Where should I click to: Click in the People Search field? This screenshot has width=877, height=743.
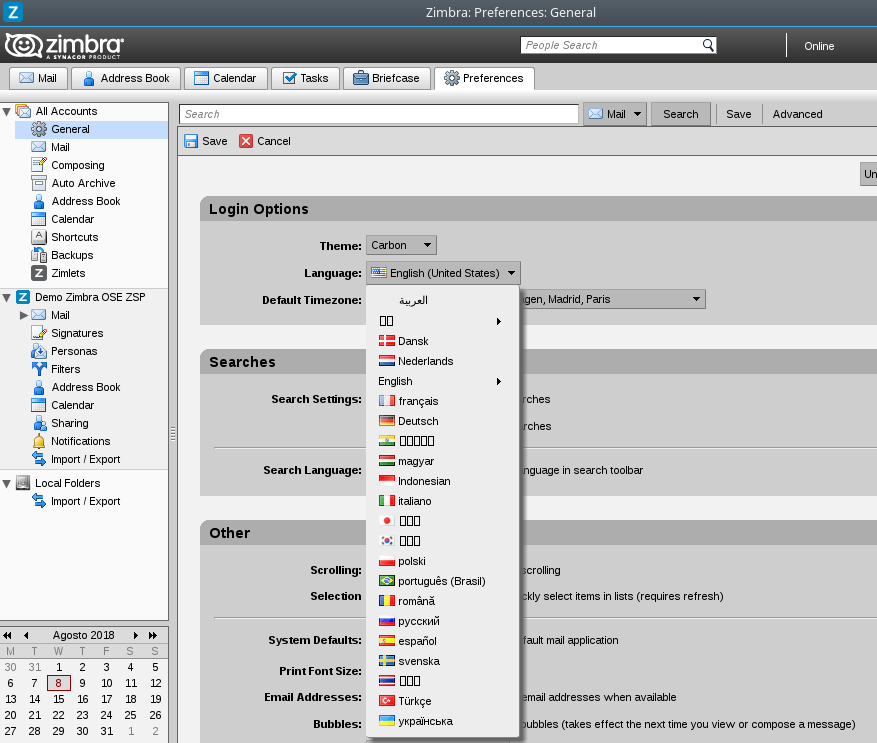click(x=611, y=45)
